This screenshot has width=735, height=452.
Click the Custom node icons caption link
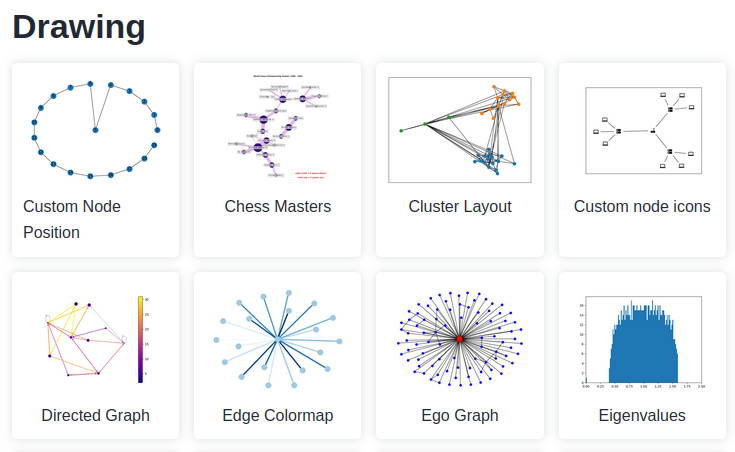point(642,207)
